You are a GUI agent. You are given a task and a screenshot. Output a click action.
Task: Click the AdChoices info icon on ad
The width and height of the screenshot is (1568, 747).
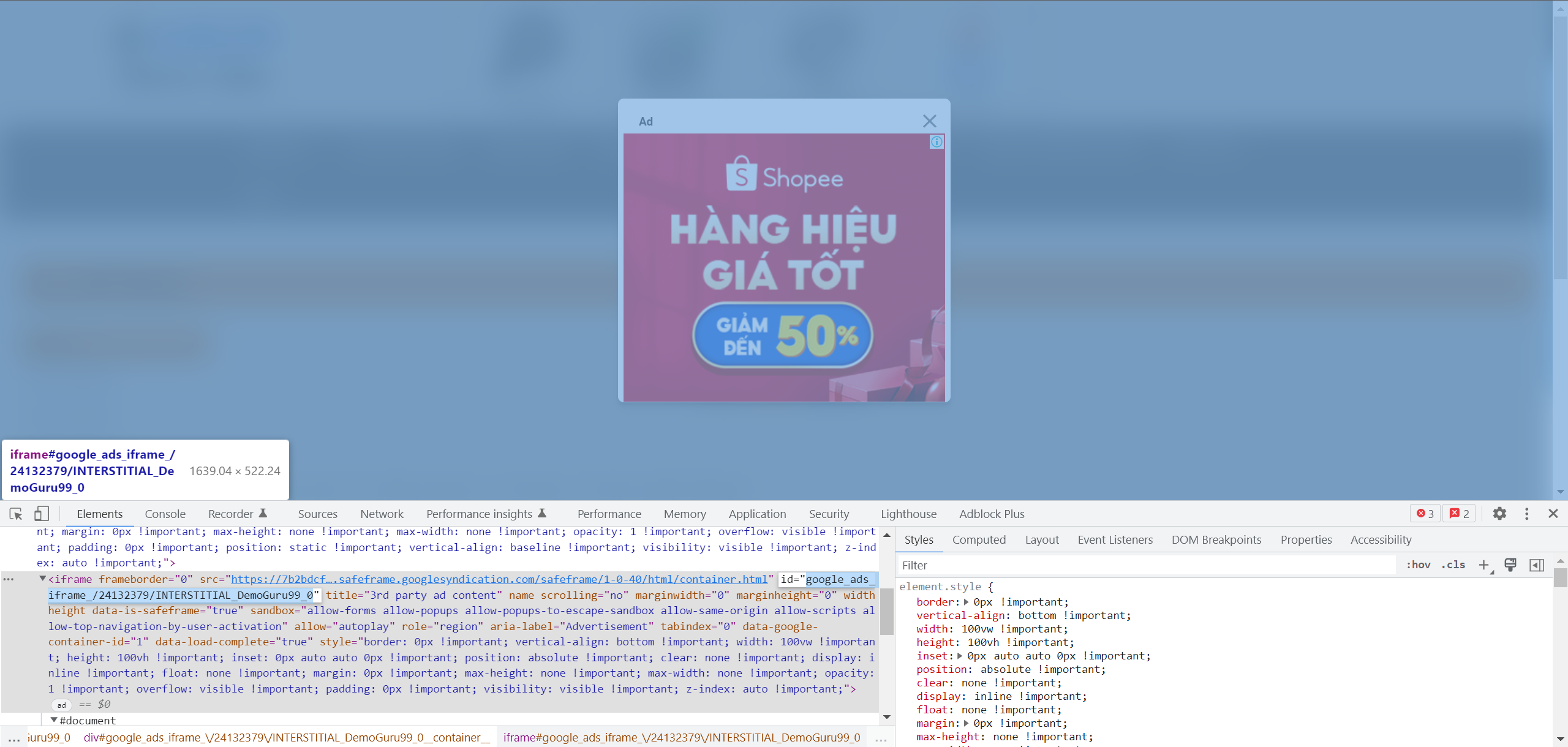pos(937,142)
